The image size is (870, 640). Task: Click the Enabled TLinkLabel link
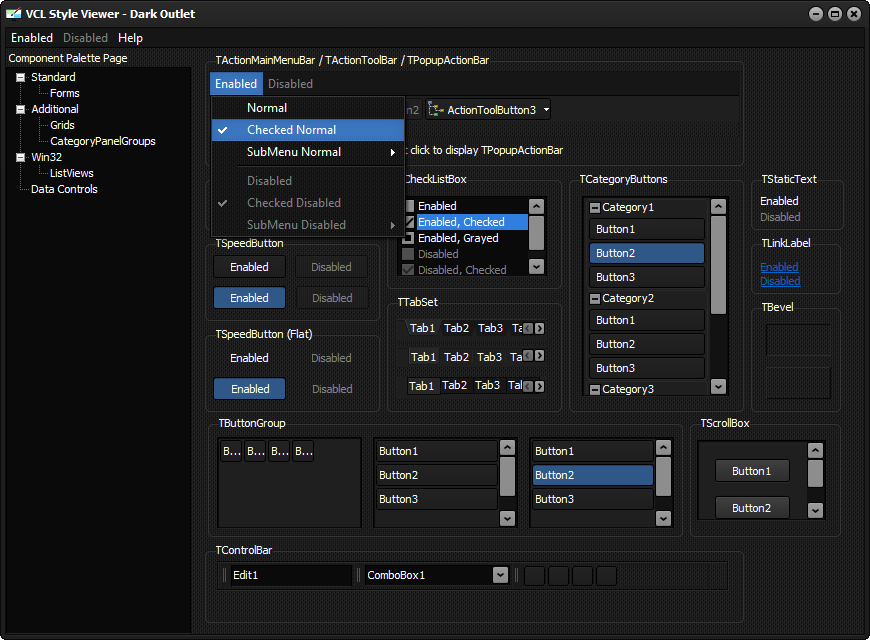point(779,267)
